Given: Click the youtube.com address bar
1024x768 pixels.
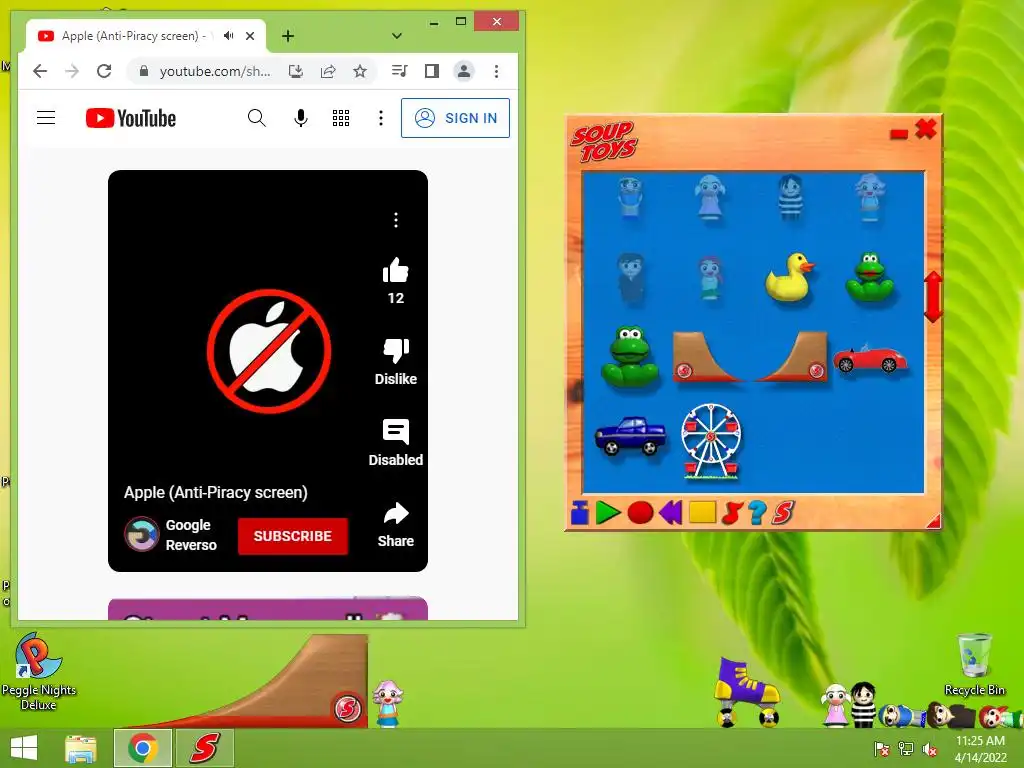Looking at the screenshot, I should pos(215,71).
